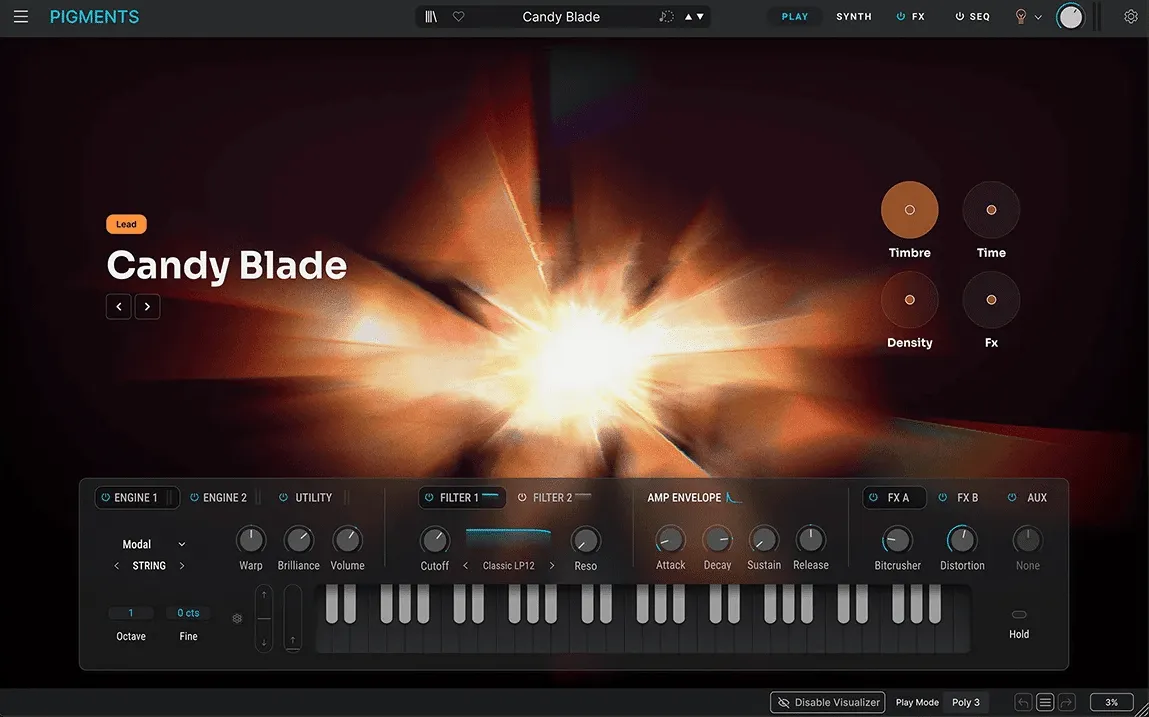Expand the Modal engine type dropdown
The image size is (1149, 717).
(182, 544)
